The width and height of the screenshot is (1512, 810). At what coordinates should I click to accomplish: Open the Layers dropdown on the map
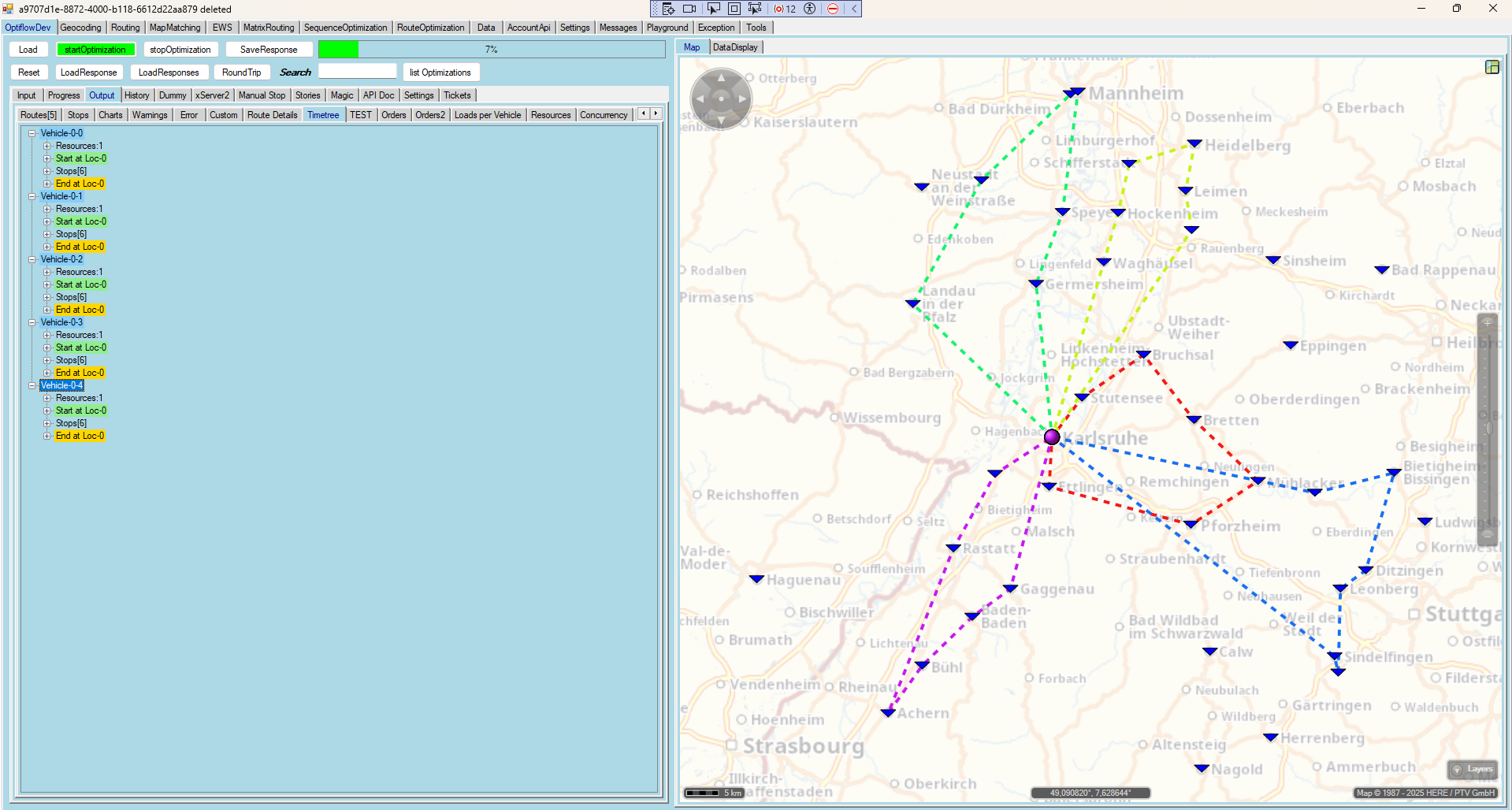[x=1473, y=769]
